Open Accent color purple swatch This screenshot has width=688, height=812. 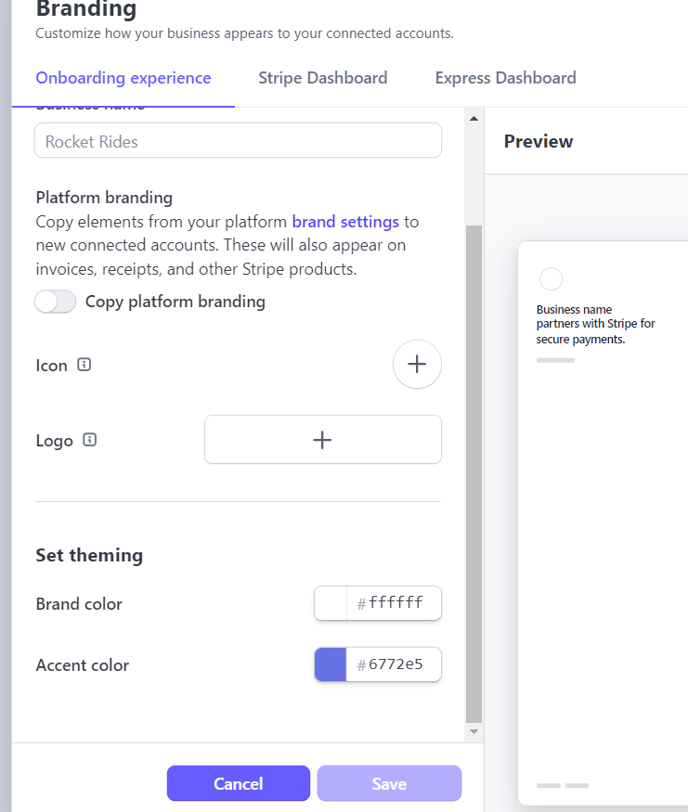(x=330, y=665)
